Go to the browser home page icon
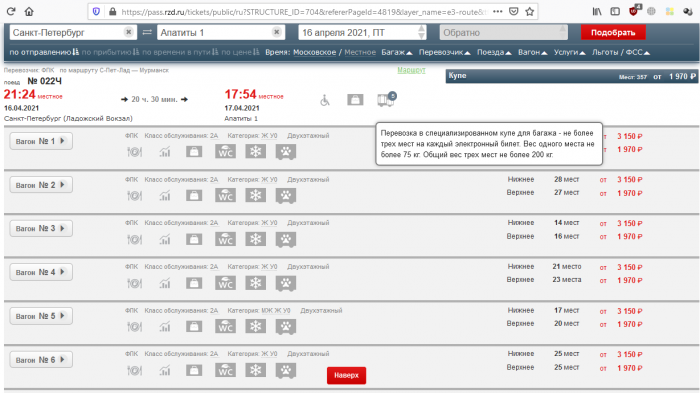The height and width of the screenshot is (393, 700). coord(29,12)
